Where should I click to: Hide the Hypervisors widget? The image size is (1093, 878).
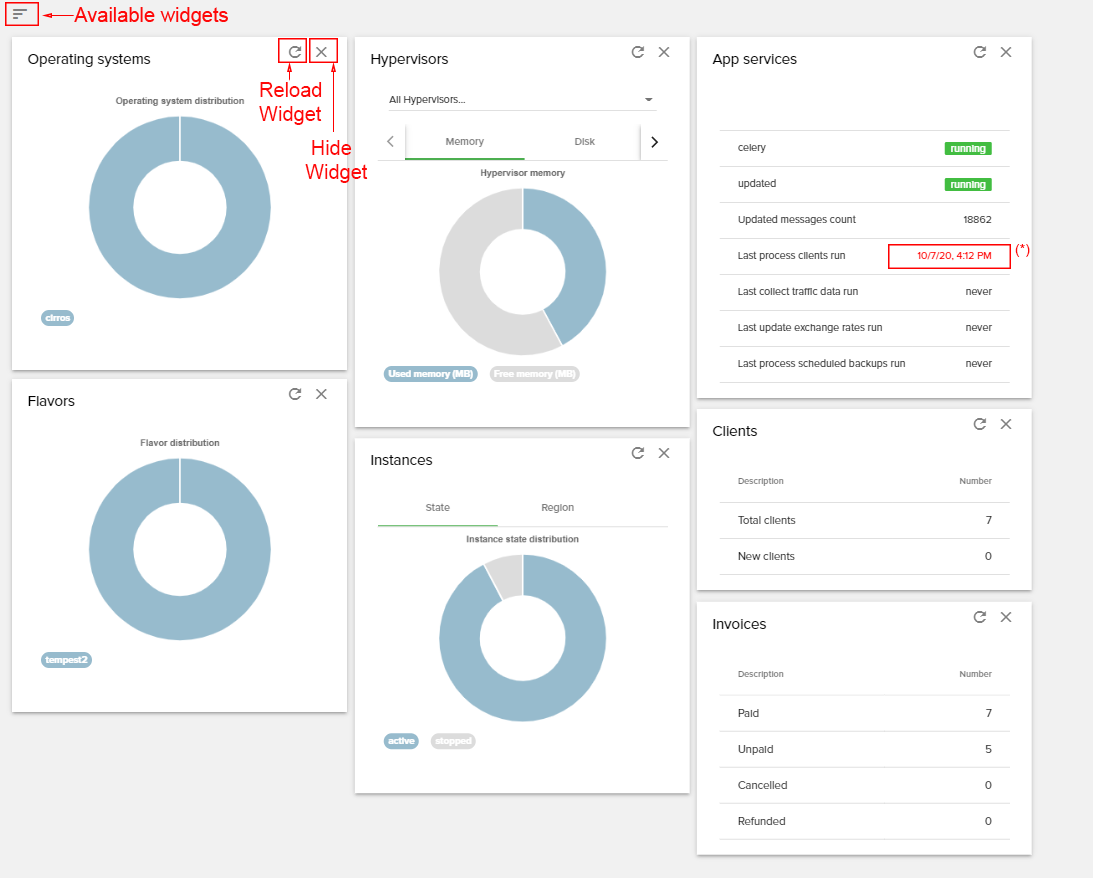coord(664,52)
